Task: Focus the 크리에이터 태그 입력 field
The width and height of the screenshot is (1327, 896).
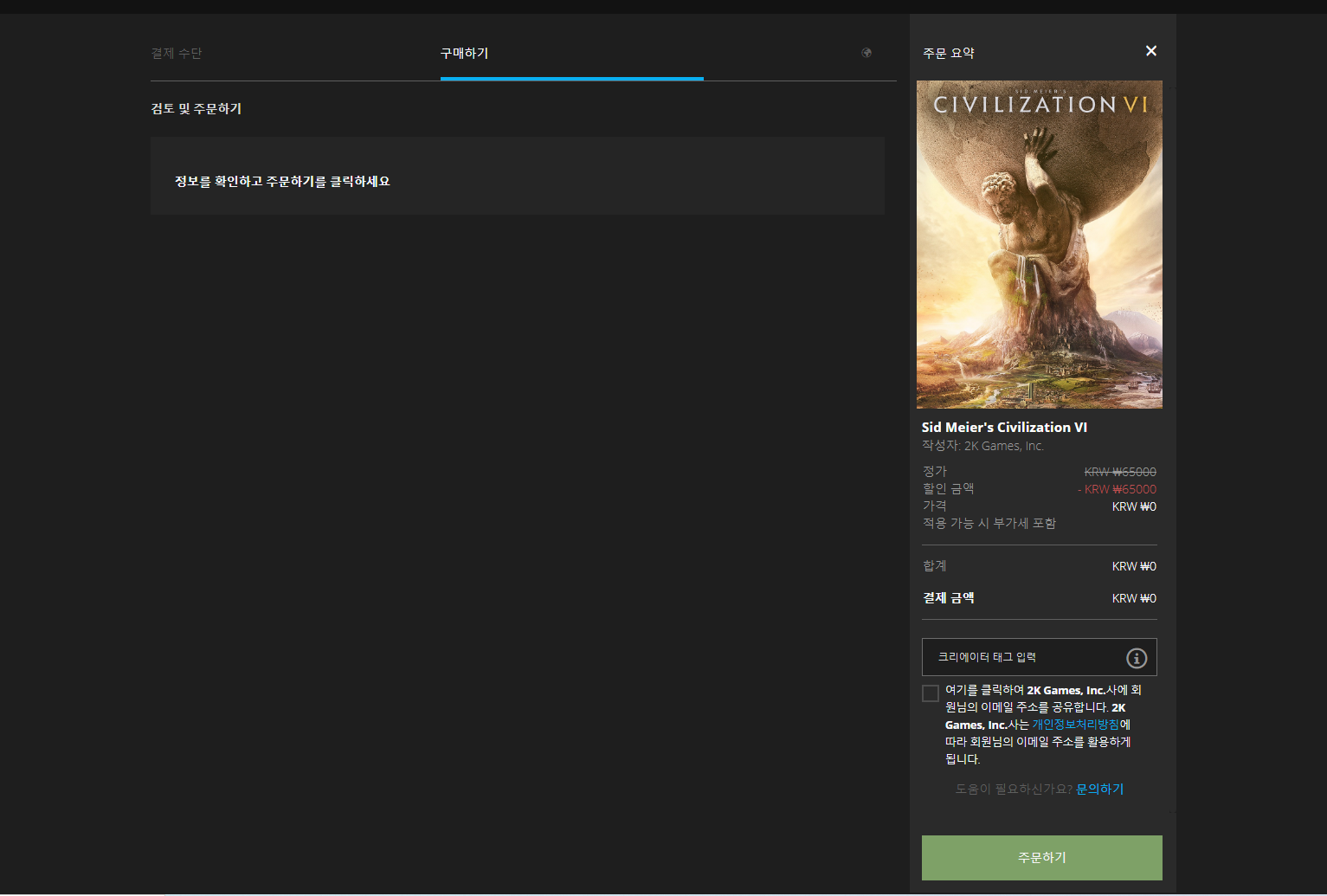Action: 1039,657
